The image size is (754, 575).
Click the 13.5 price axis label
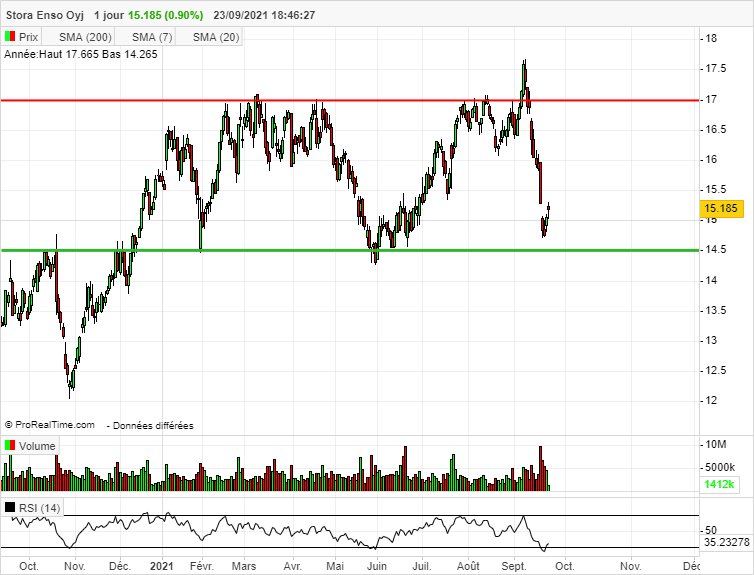pyautogui.click(x=716, y=310)
